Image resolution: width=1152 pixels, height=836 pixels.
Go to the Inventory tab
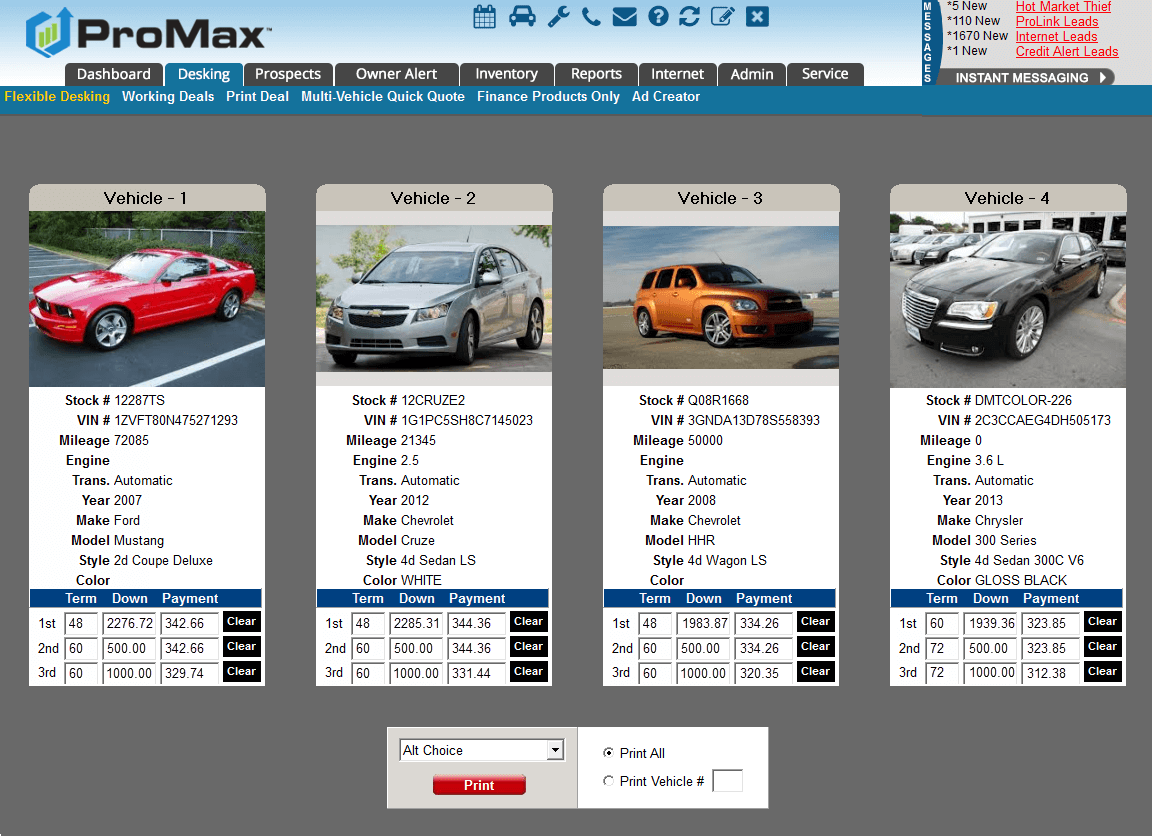(506, 74)
